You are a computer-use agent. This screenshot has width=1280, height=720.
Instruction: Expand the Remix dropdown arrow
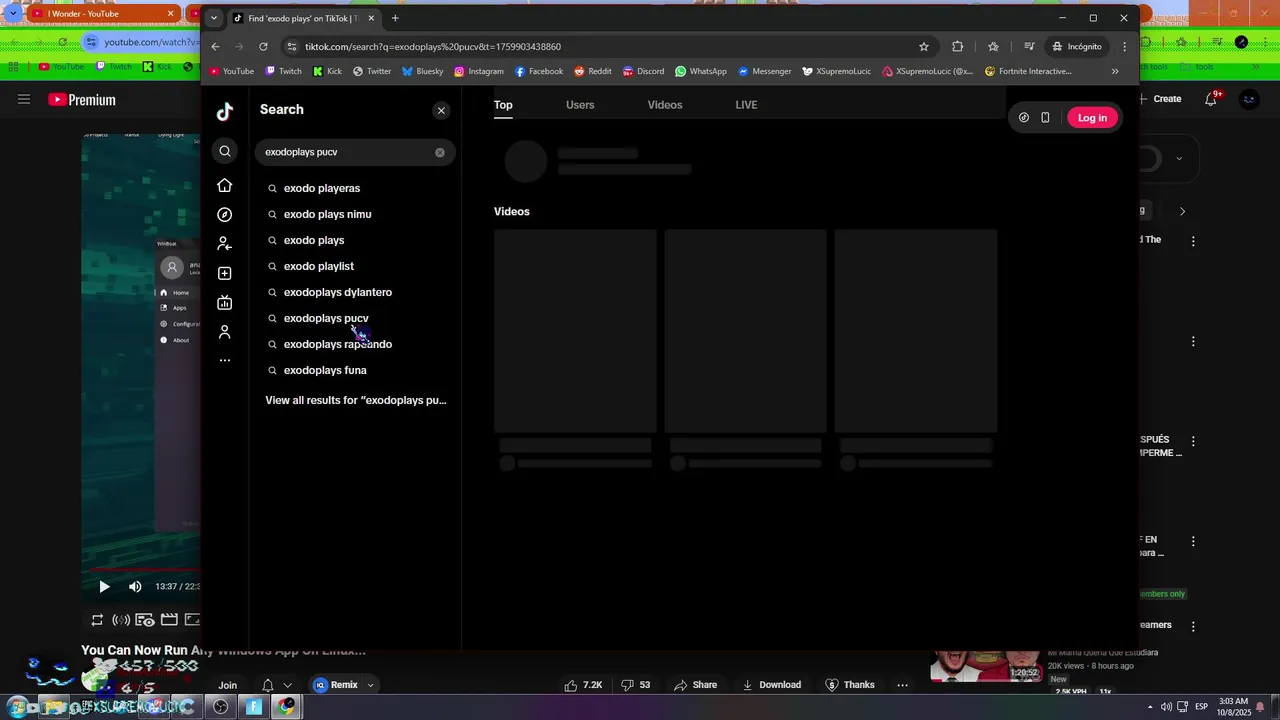(x=370, y=685)
